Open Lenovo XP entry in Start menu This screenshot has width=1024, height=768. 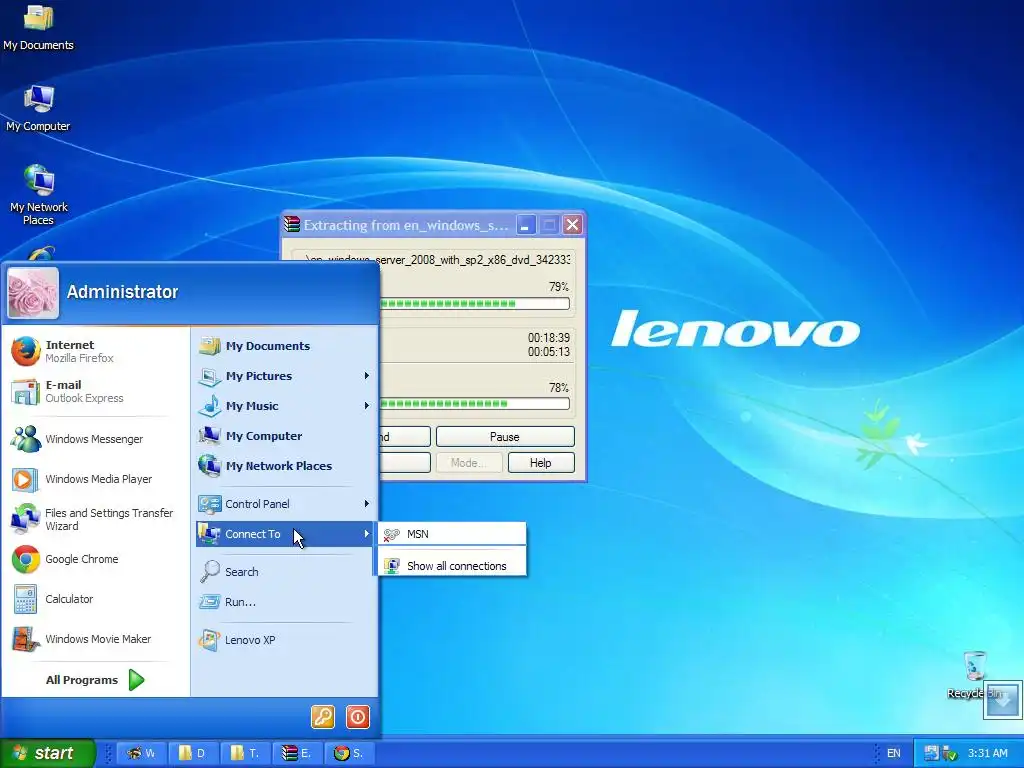click(285, 640)
